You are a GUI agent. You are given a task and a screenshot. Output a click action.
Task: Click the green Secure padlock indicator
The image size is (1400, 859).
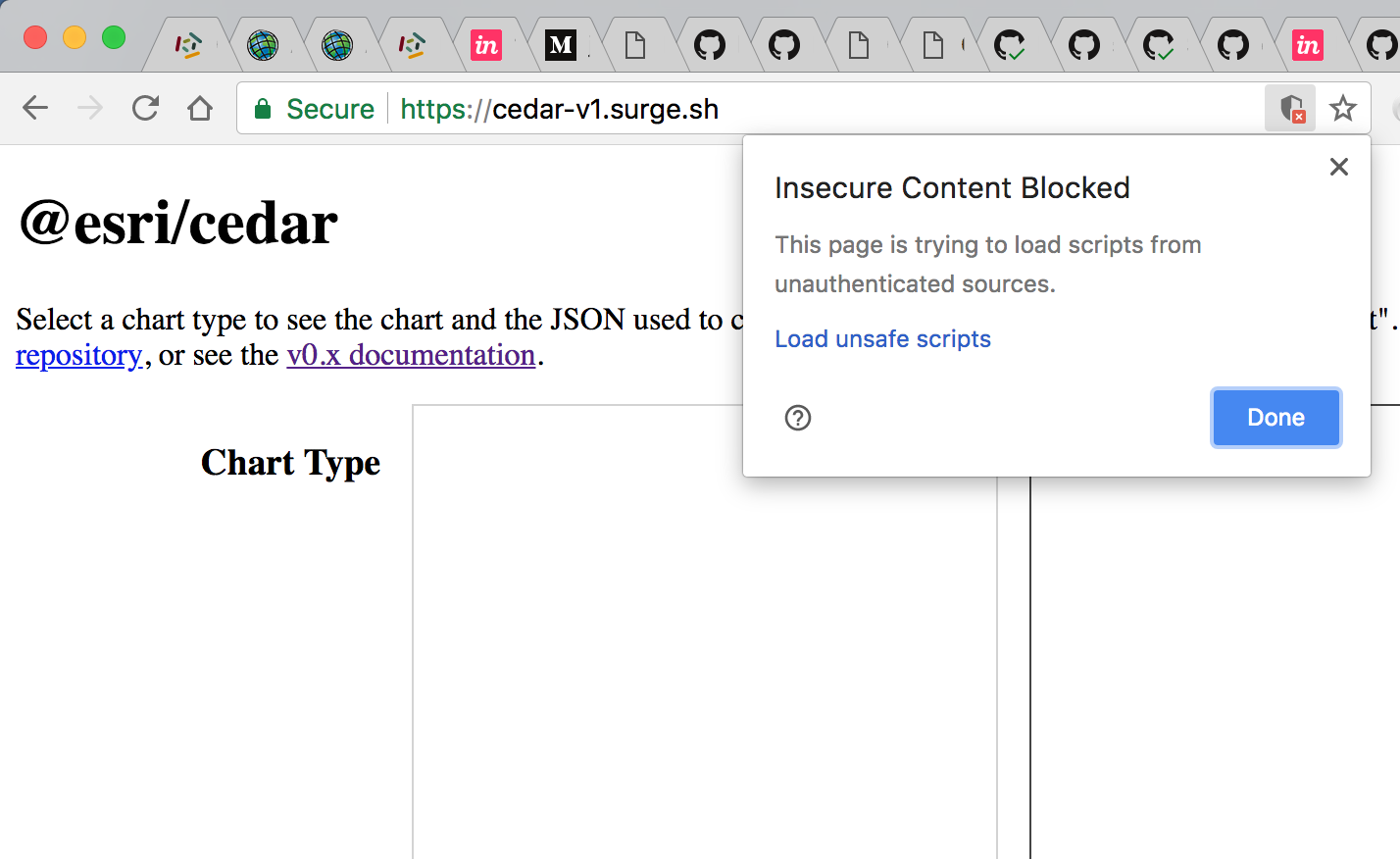pos(314,109)
